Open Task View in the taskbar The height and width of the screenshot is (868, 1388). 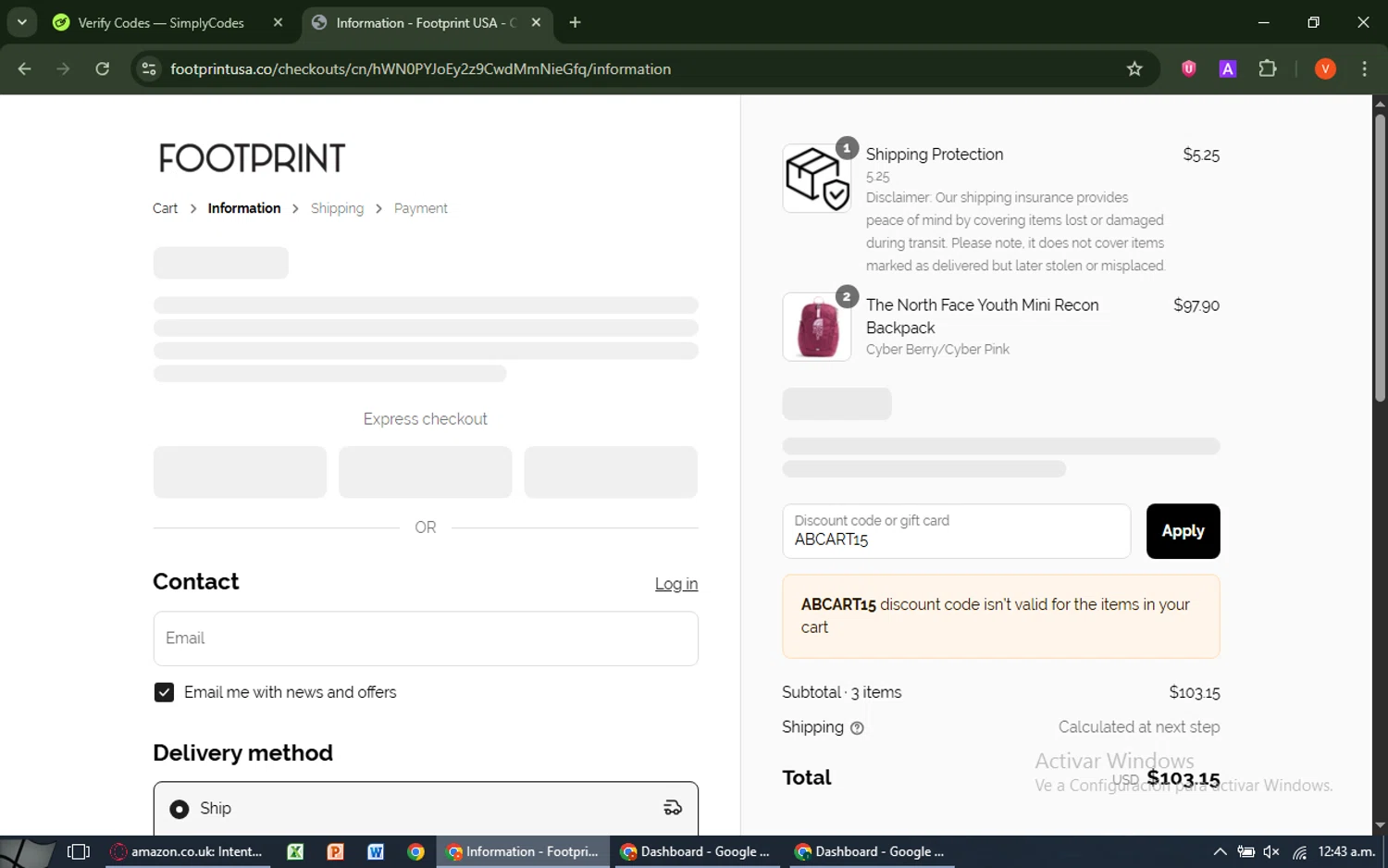pyautogui.click(x=79, y=852)
